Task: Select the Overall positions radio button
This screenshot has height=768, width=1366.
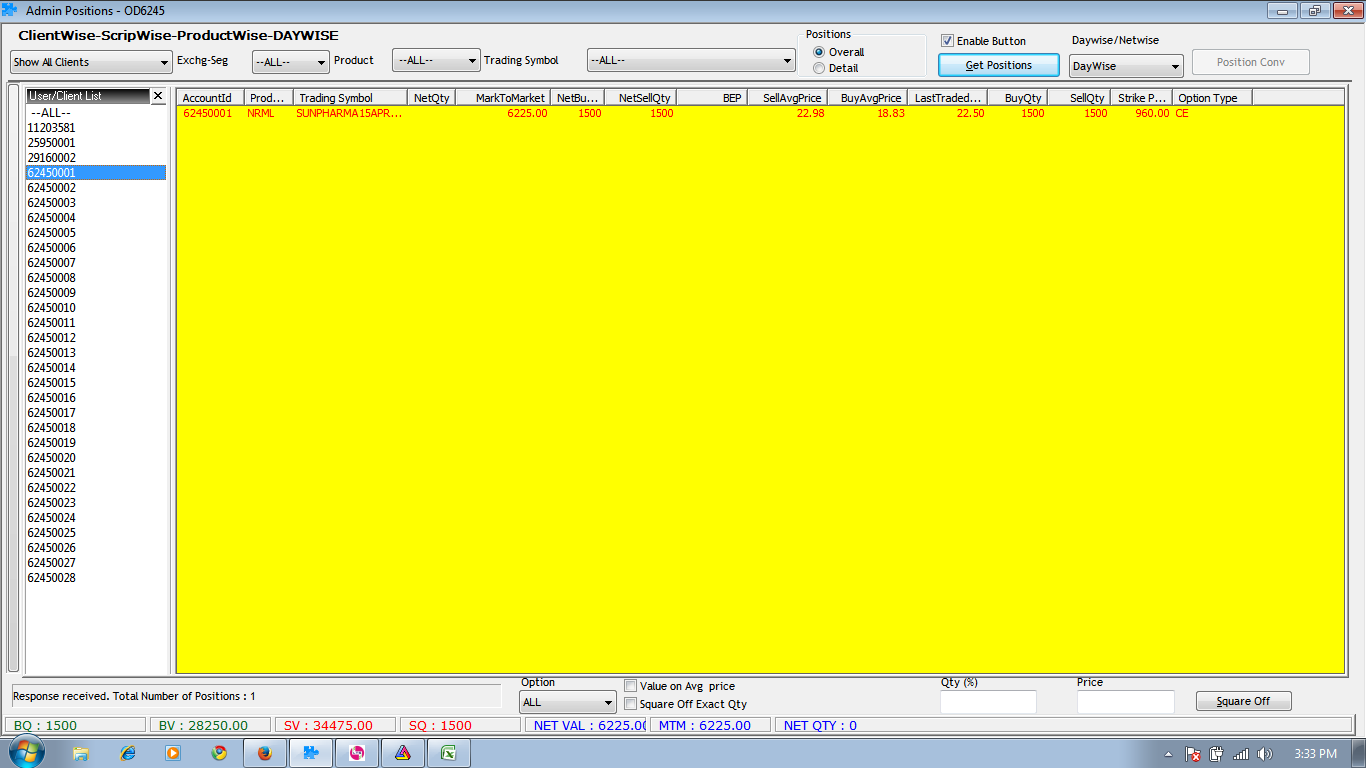Action: pos(819,52)
